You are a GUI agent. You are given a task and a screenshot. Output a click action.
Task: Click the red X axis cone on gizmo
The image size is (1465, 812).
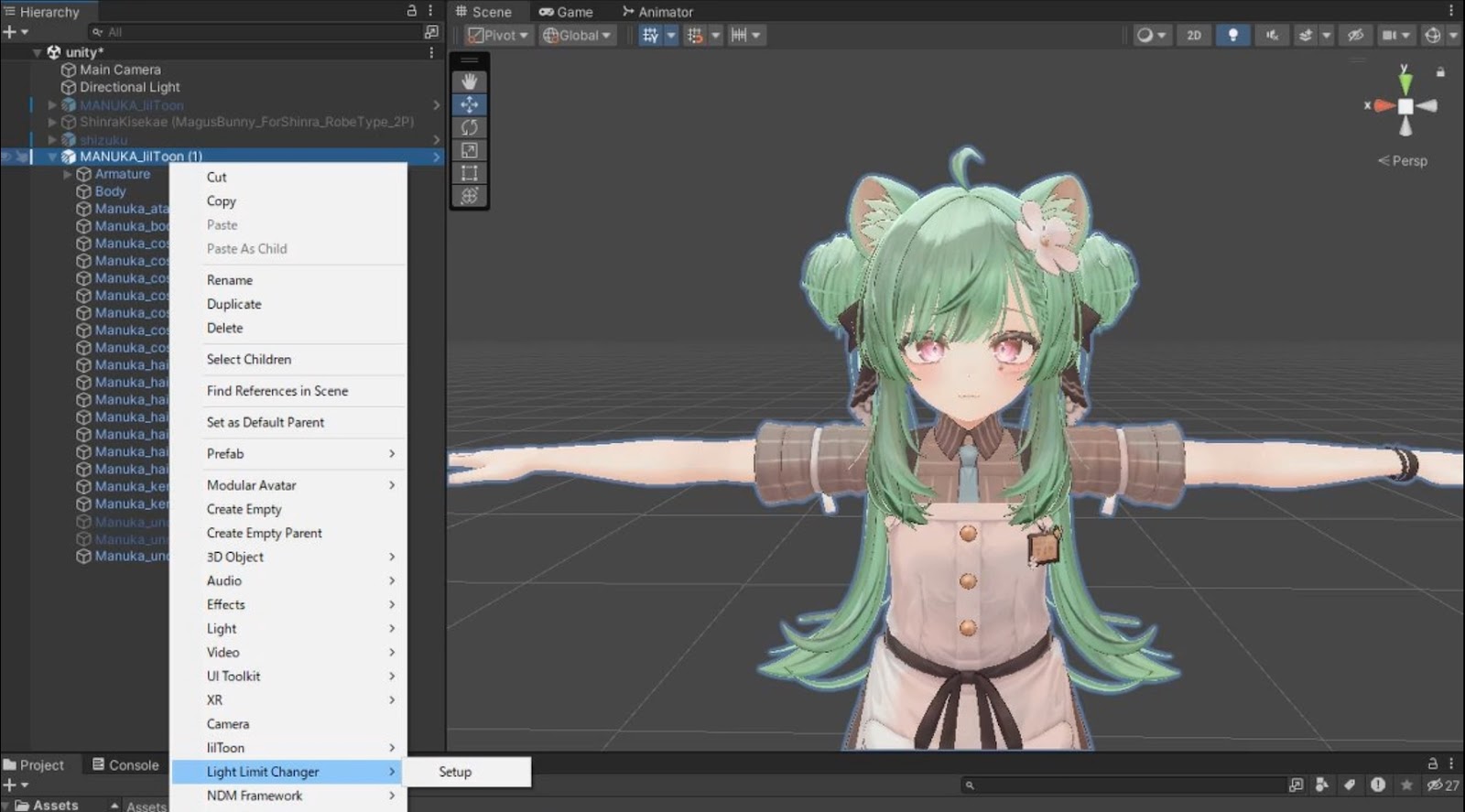tap(1384, 106)
